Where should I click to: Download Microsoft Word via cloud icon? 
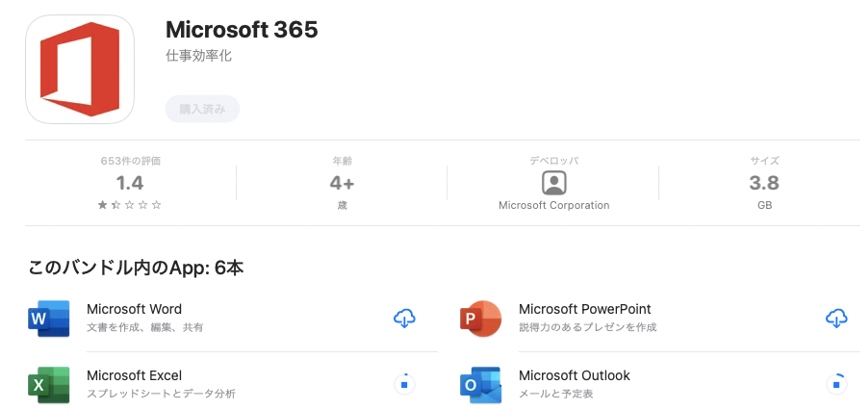(405, 319)
